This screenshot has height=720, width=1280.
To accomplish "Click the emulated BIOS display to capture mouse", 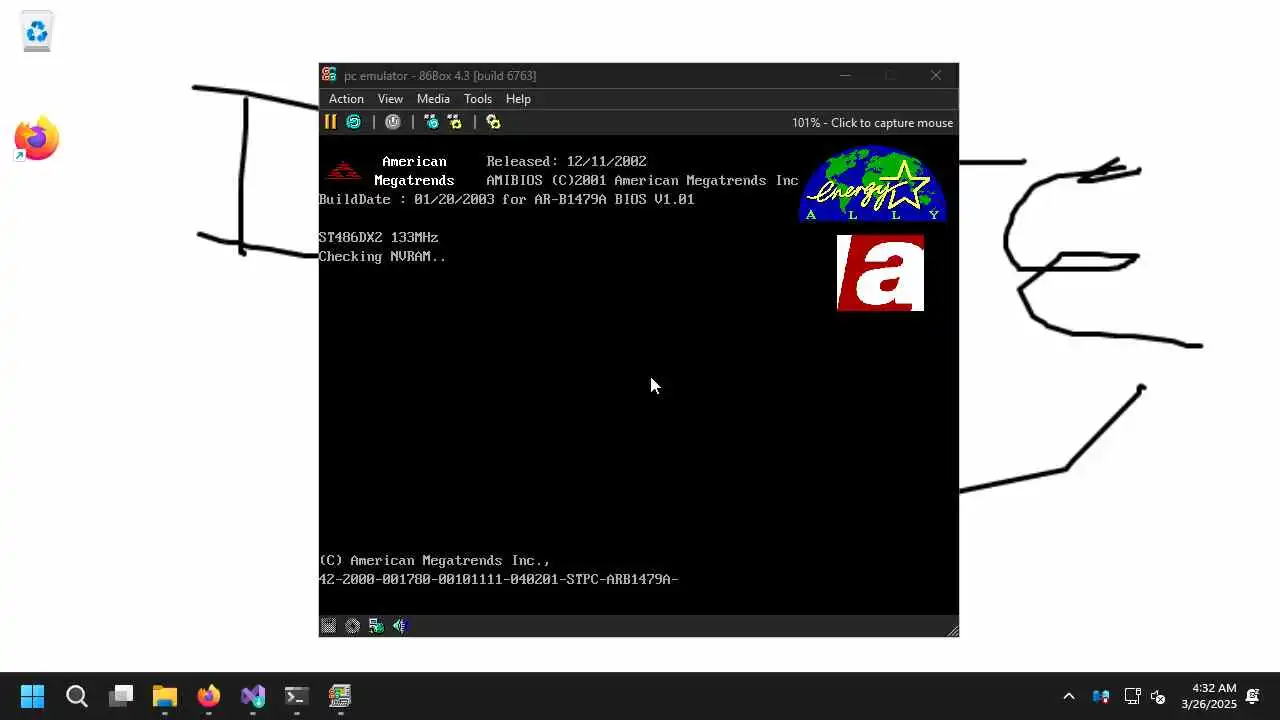I will [638, 374].
